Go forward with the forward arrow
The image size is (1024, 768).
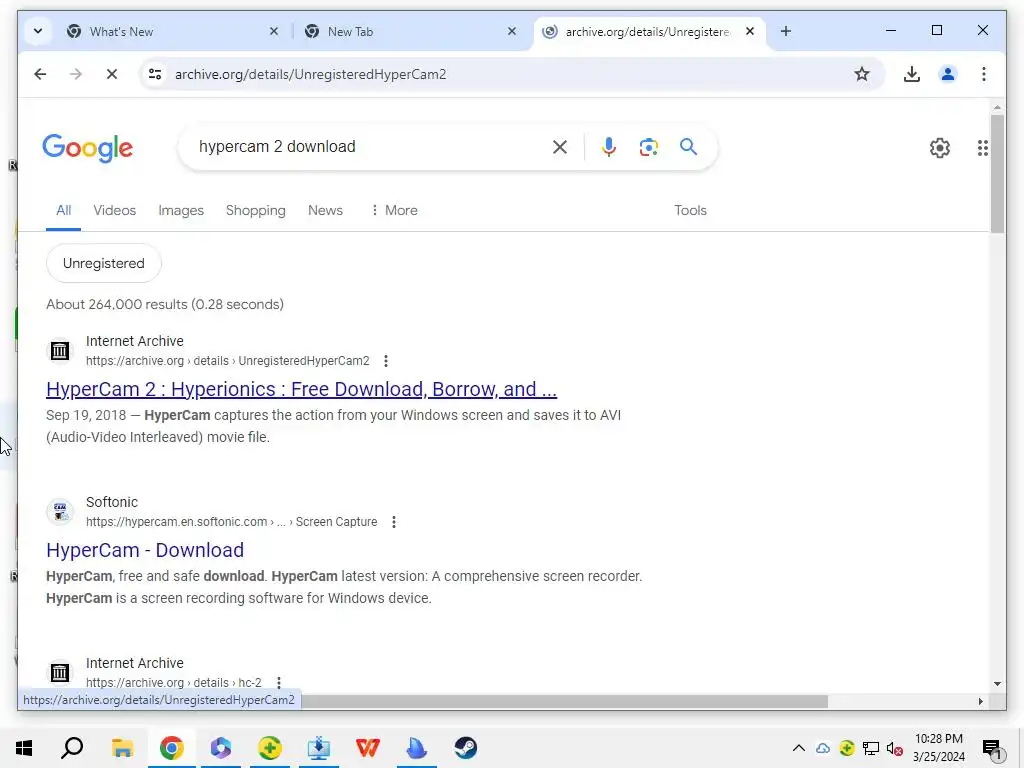76,74
